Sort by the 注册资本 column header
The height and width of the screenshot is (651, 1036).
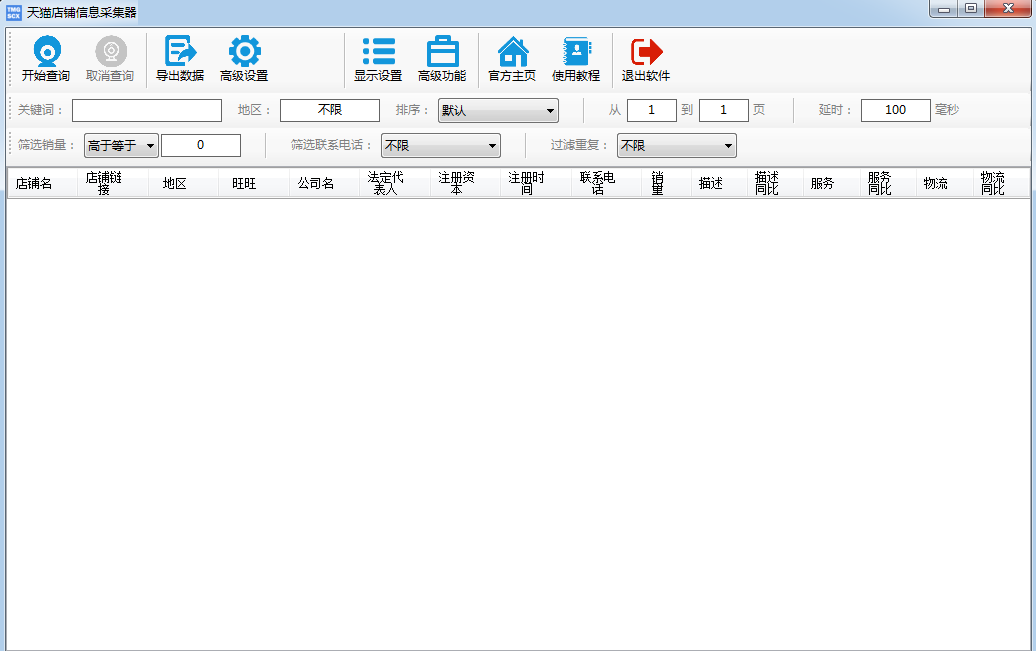[x=466, y=183]
